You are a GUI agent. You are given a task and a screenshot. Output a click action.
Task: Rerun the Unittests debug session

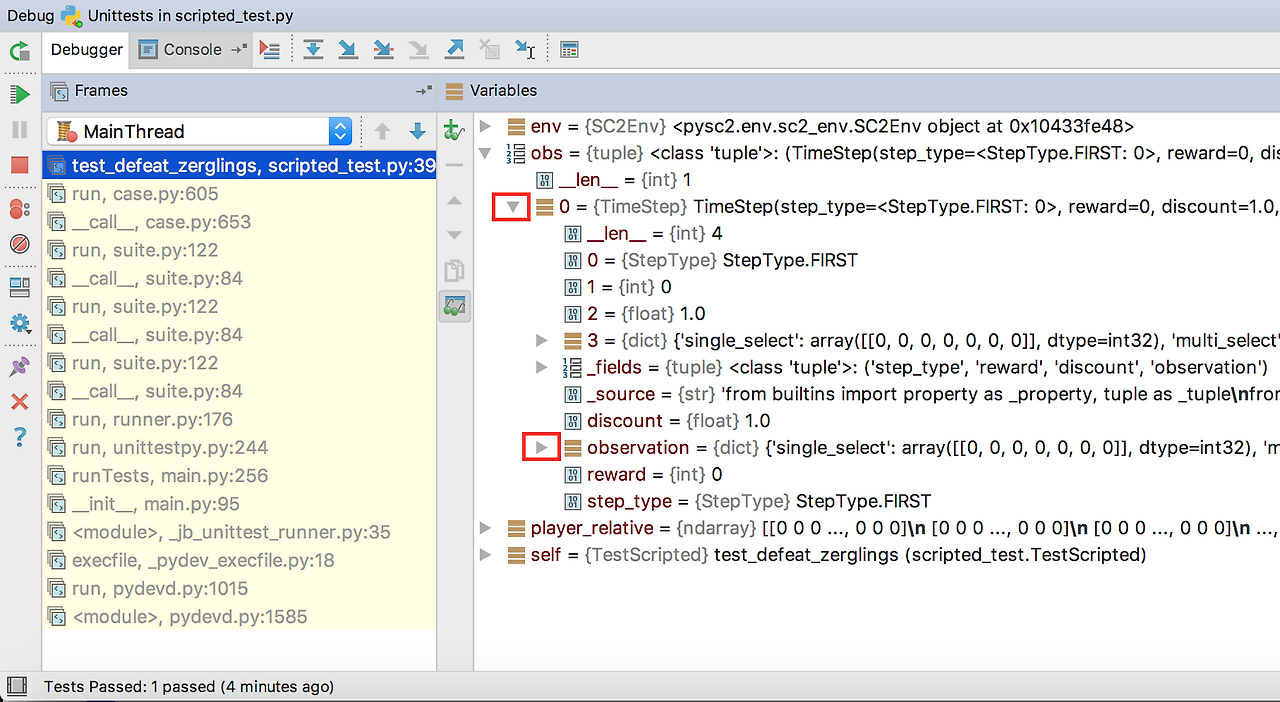coord(19,51)
